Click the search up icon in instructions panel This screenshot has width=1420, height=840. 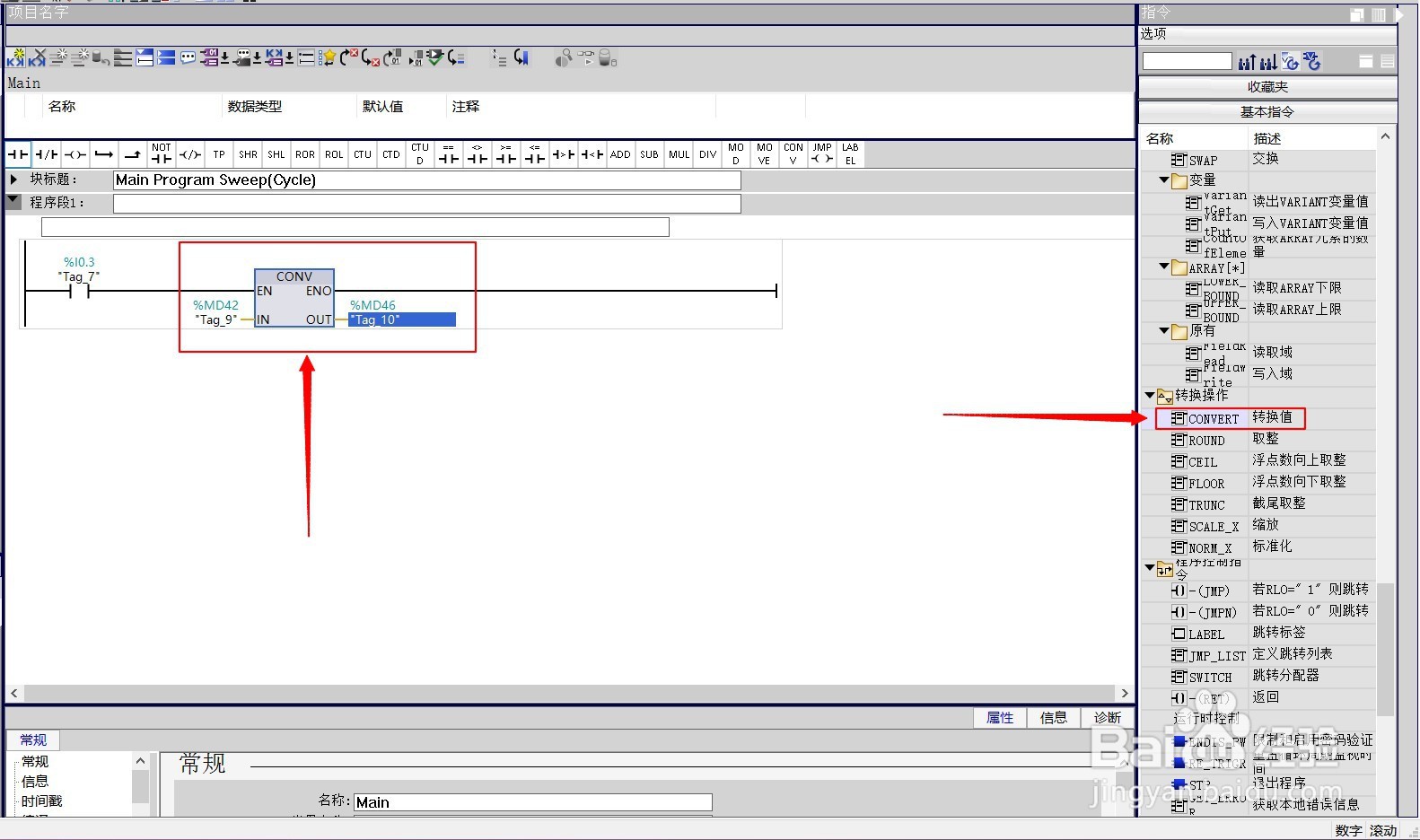coord(1247,62)
